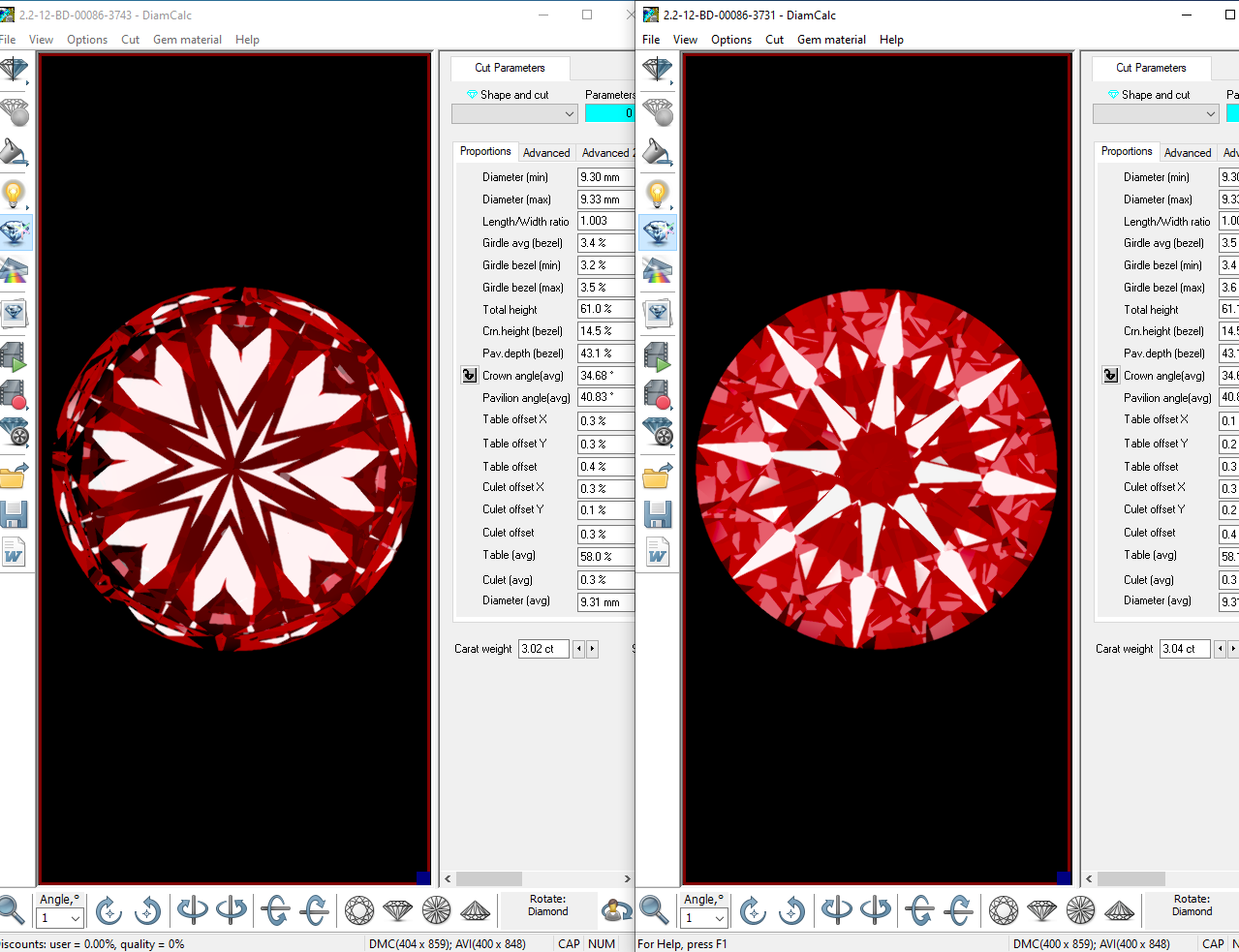
Task: Click Pavilion angle field 40.83 in left window
Action: (606, 397)
